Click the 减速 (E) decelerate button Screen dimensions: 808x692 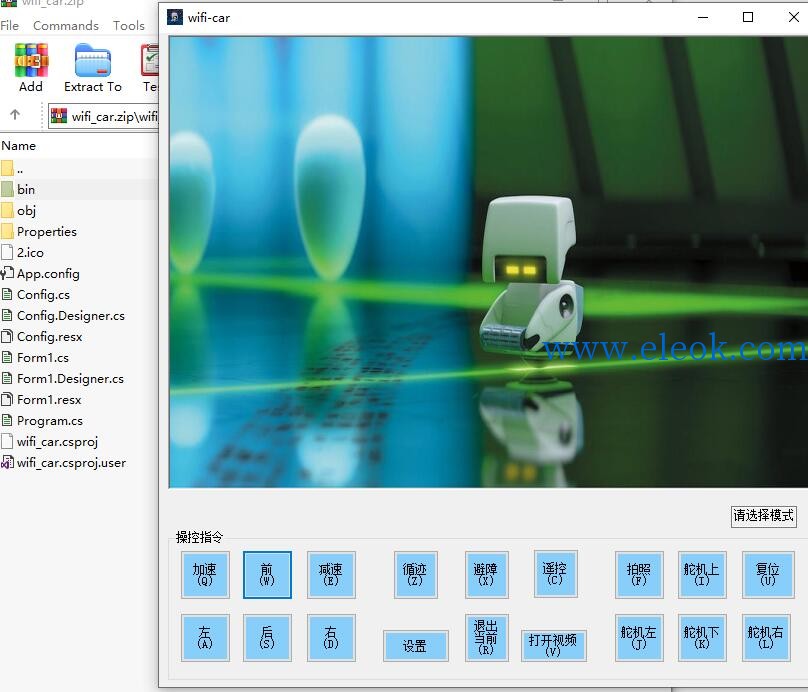[331, 575]
